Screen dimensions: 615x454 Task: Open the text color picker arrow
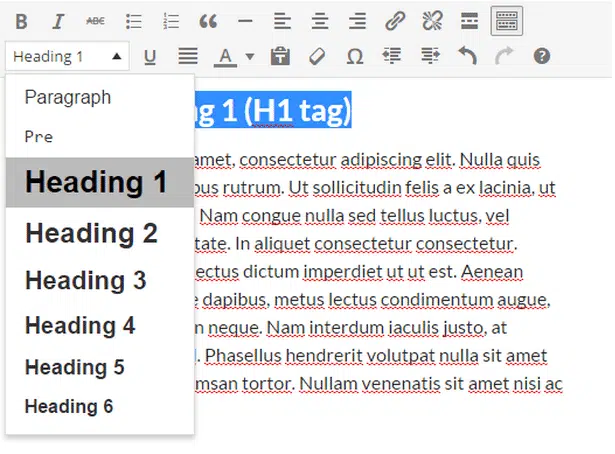point(250,56)
